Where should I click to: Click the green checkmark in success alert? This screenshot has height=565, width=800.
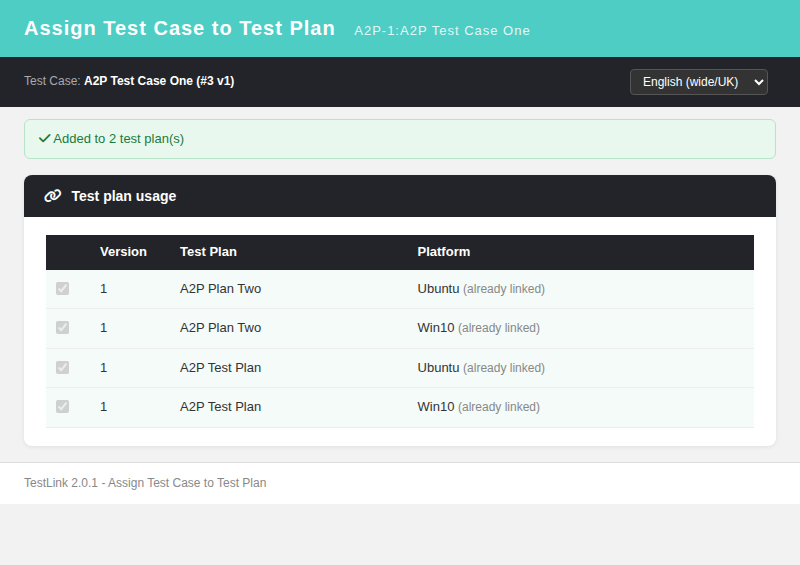[44, 138]
